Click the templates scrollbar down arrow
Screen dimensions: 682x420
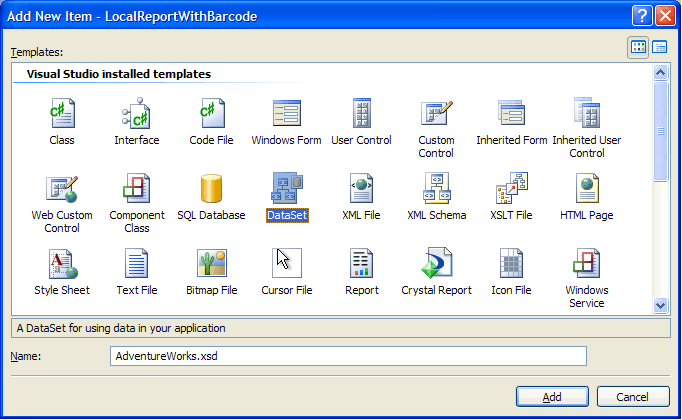coord(660,305)
